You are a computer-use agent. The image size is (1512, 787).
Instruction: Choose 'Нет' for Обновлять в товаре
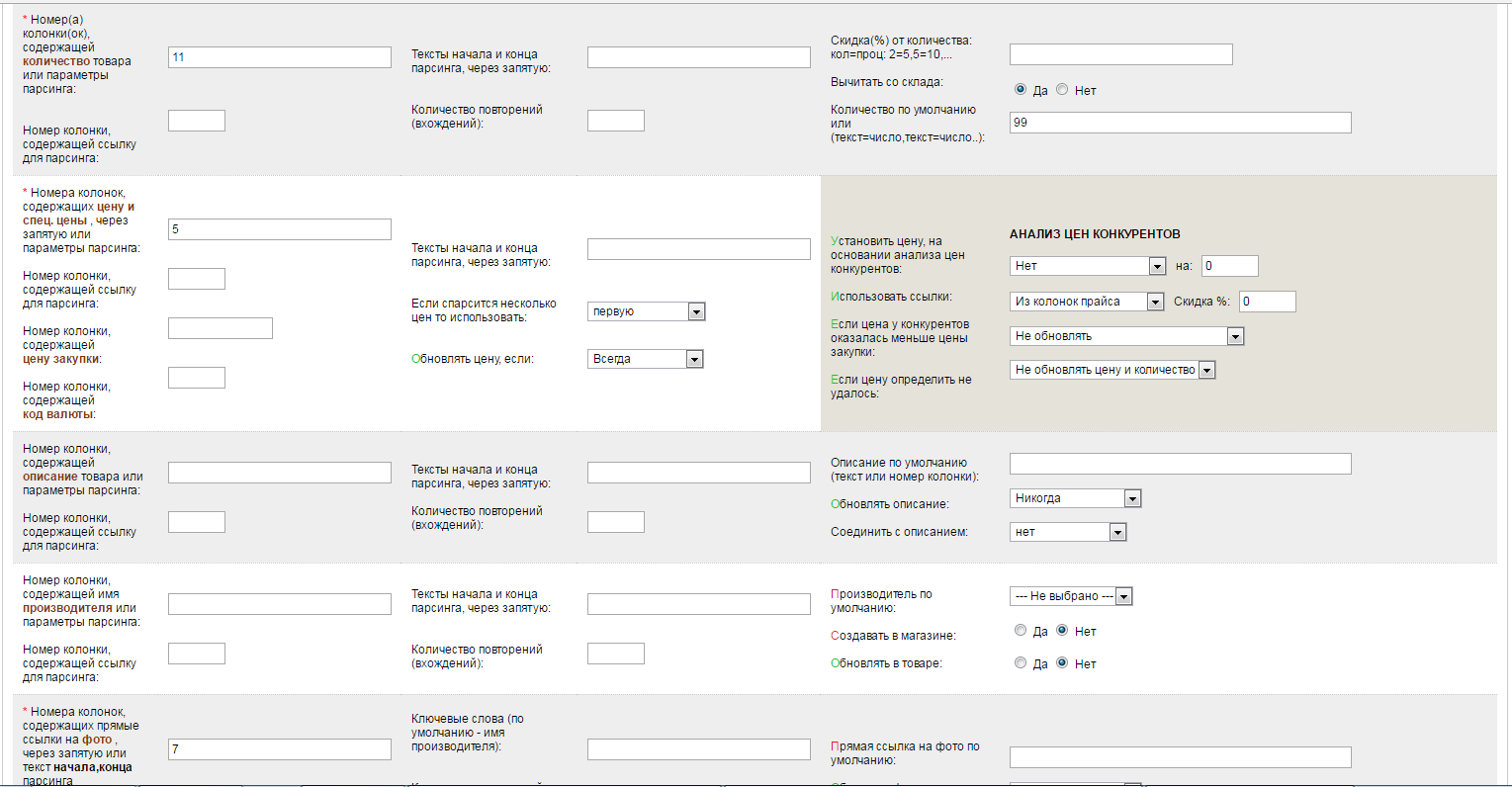[x=1062, y=662]
